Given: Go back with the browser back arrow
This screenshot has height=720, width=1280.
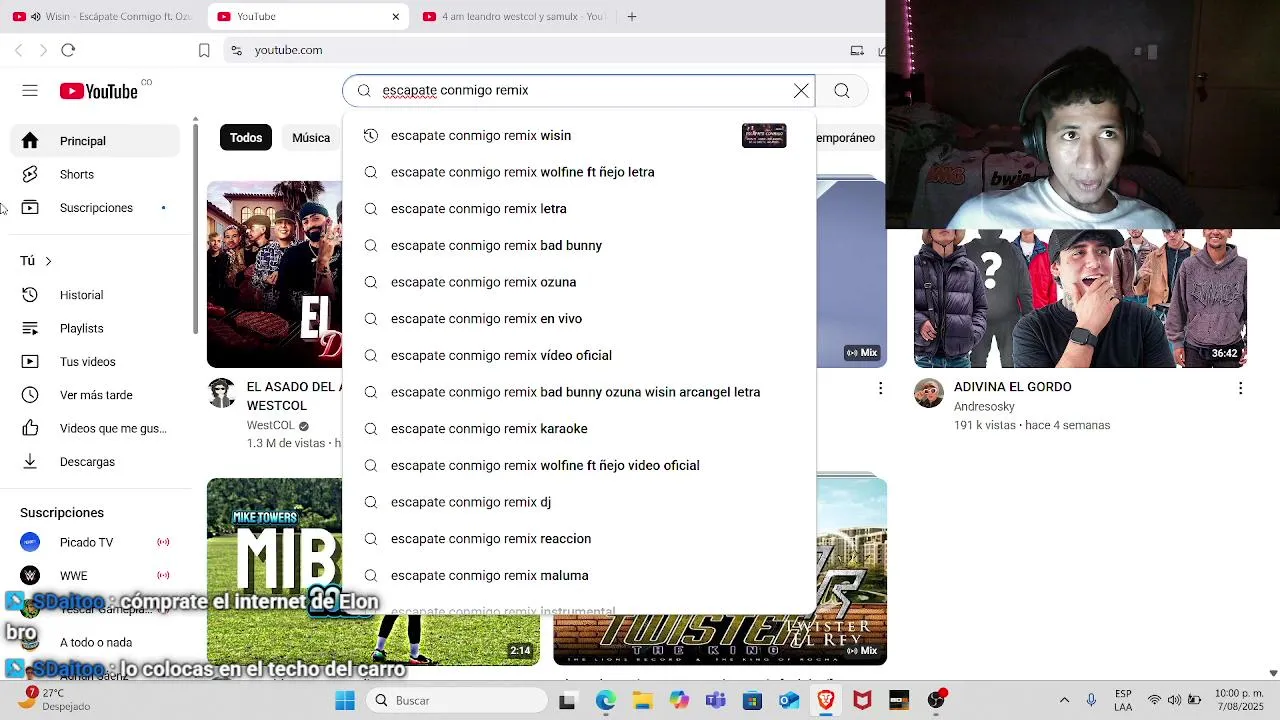Looking at the screenshot, I should pyautogui.click(x=18, y=50).
